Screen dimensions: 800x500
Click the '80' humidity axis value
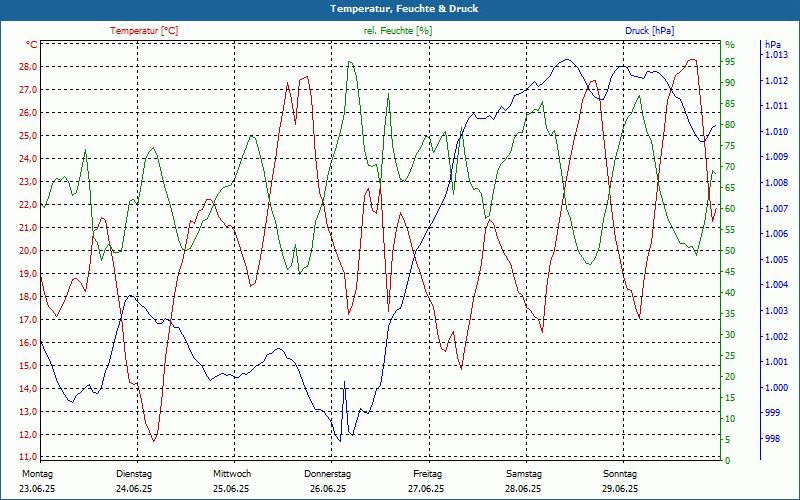[730, 125]
